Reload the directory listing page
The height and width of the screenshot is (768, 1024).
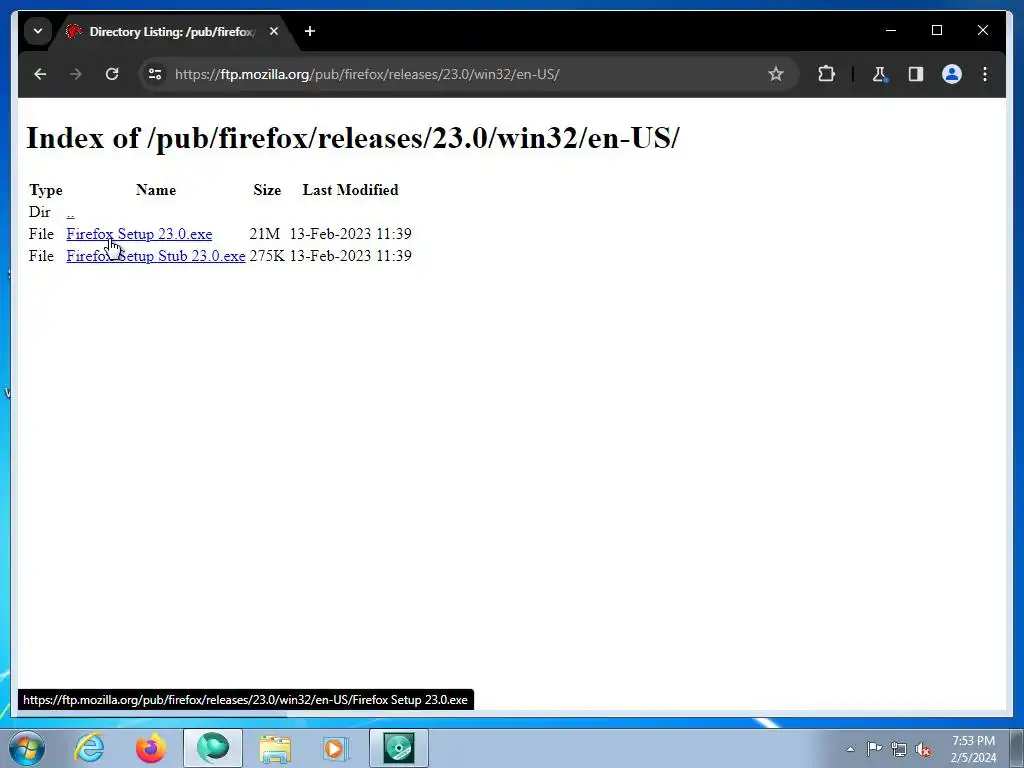112,74
